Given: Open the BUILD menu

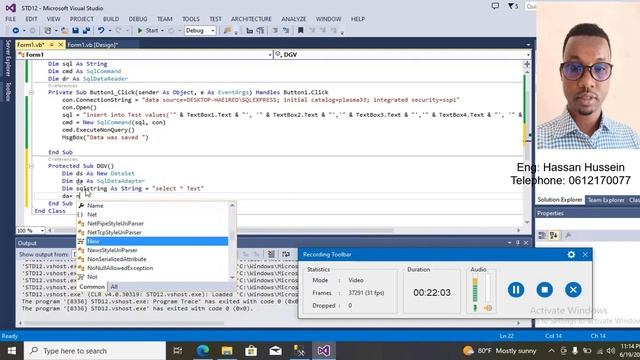Looking at the screenshot, I should point(111,19).
